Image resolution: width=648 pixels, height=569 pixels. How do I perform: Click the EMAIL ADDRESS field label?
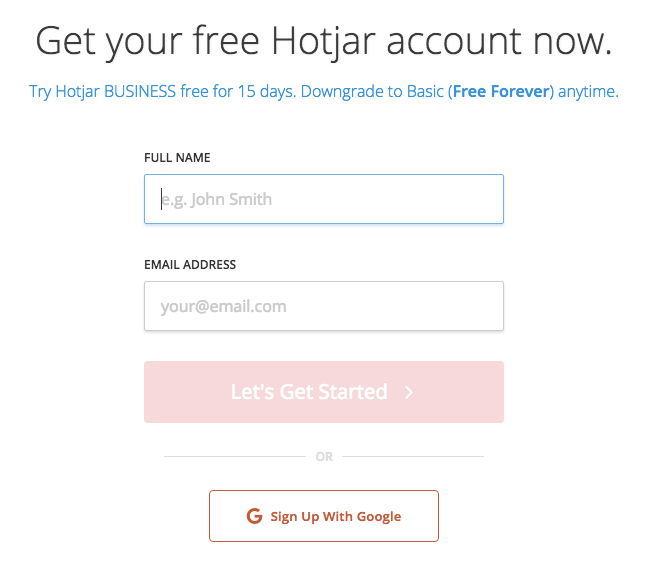pos(190,265)
